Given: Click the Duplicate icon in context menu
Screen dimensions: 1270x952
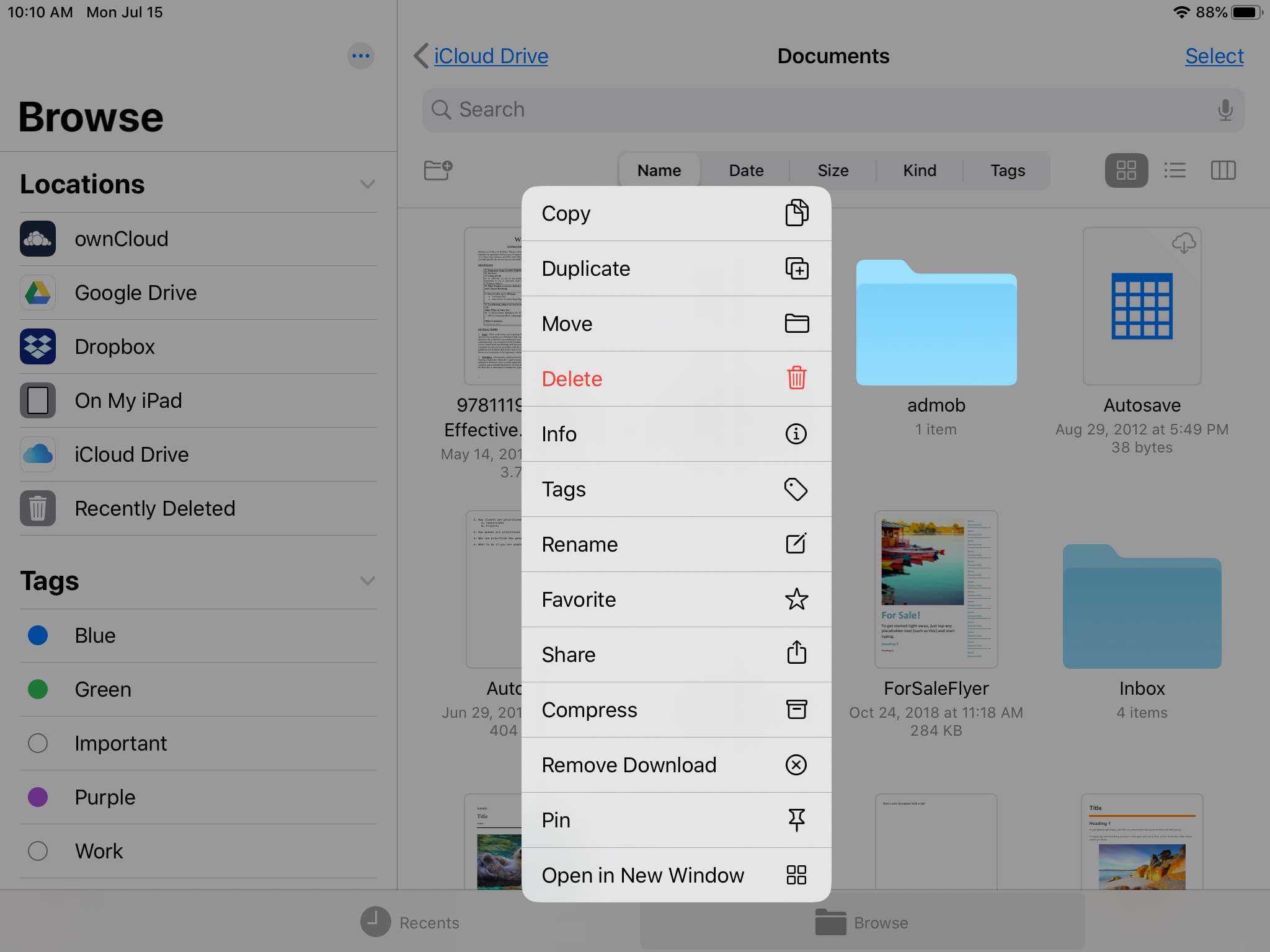Looking at the screenshot, I should 797,267.
